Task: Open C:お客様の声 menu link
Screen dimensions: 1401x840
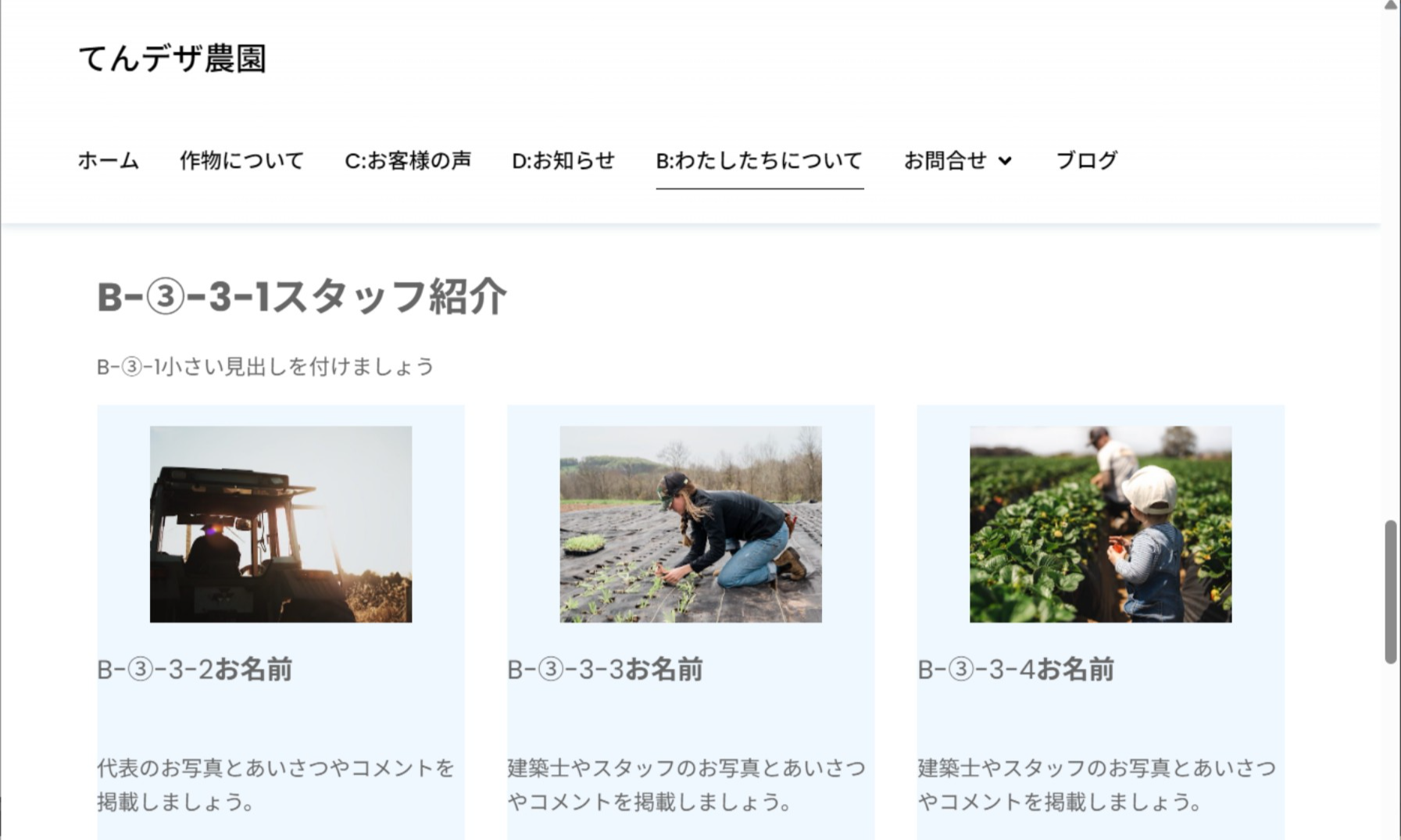Action: [408, 161]
